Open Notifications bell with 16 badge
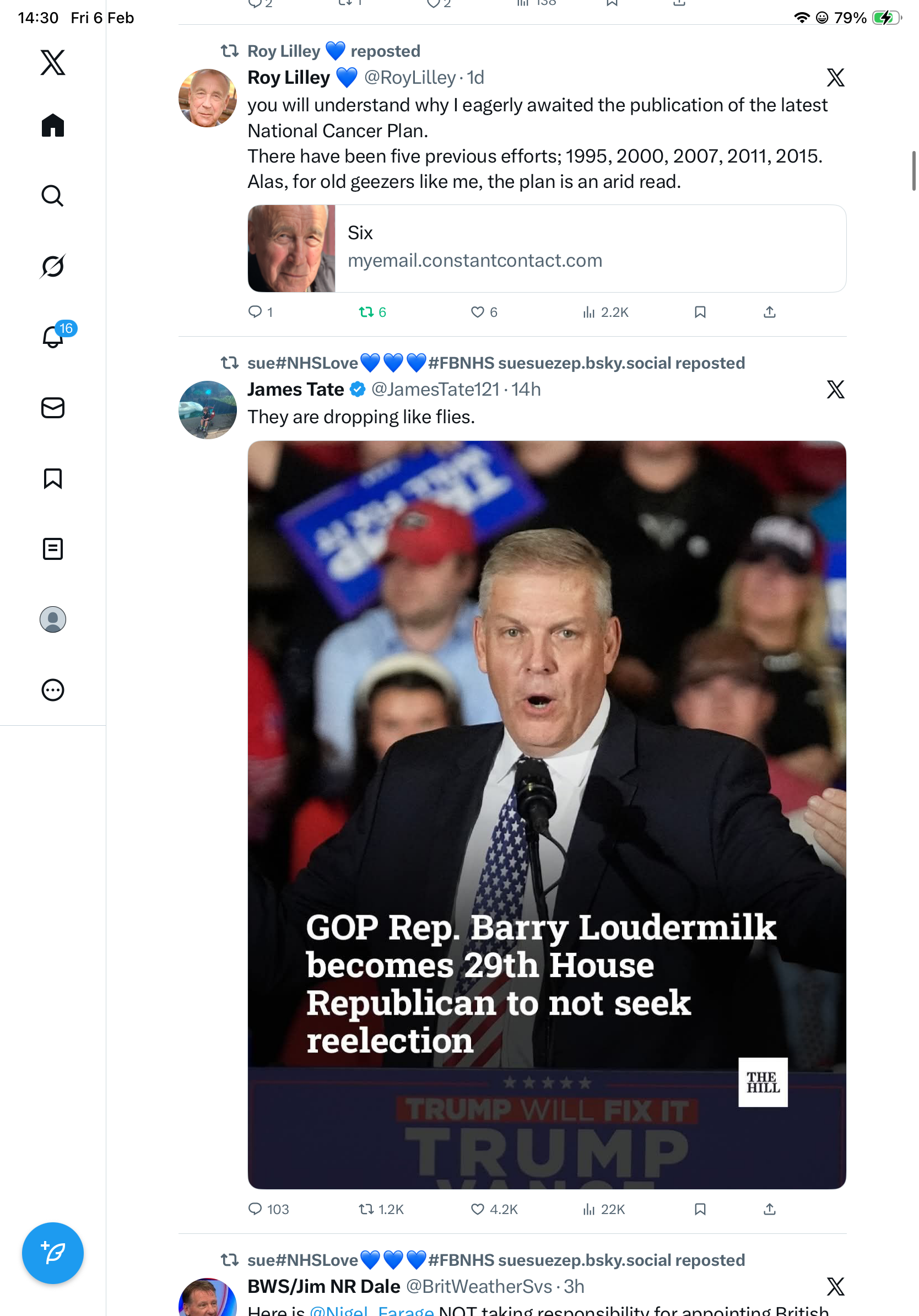This screenshot has height=1316, width=919. tap(53, 337)
